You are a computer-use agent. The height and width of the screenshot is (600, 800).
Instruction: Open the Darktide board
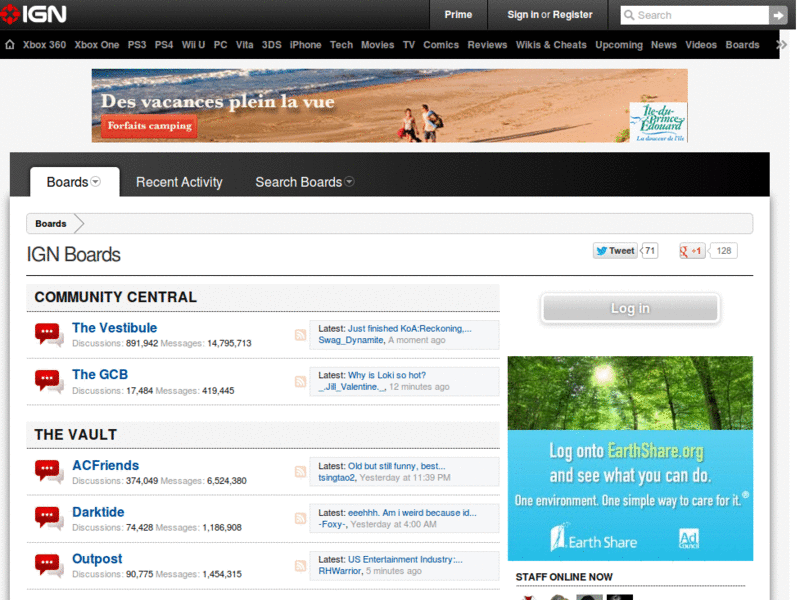98,512
